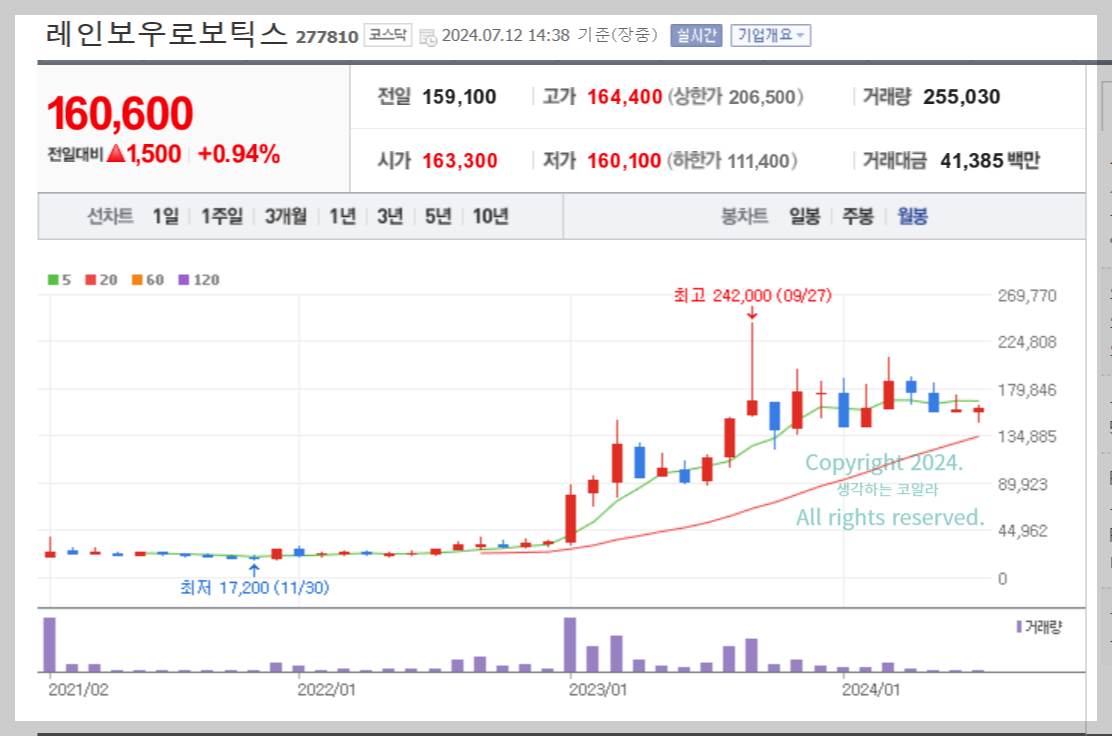1112x736 pixels.
Task: Select the 10년 line chart tab
Action: [491, 216]
